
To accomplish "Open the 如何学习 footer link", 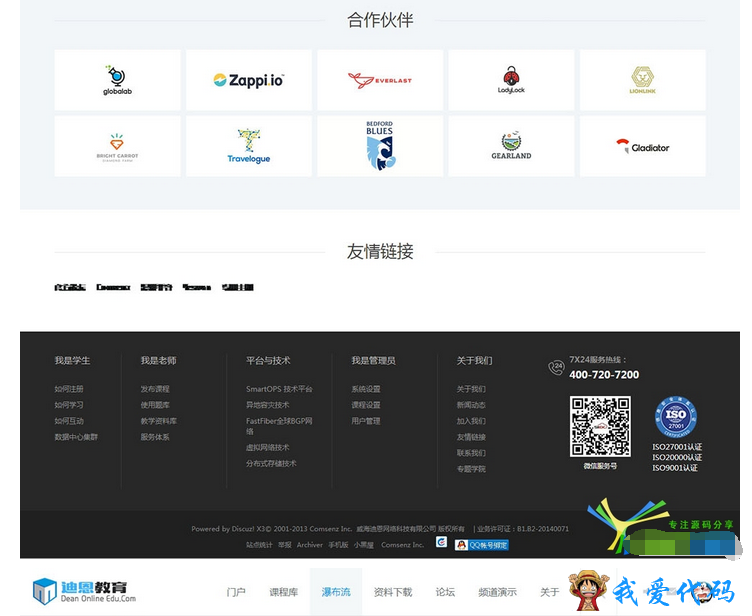I will point(69,405).
